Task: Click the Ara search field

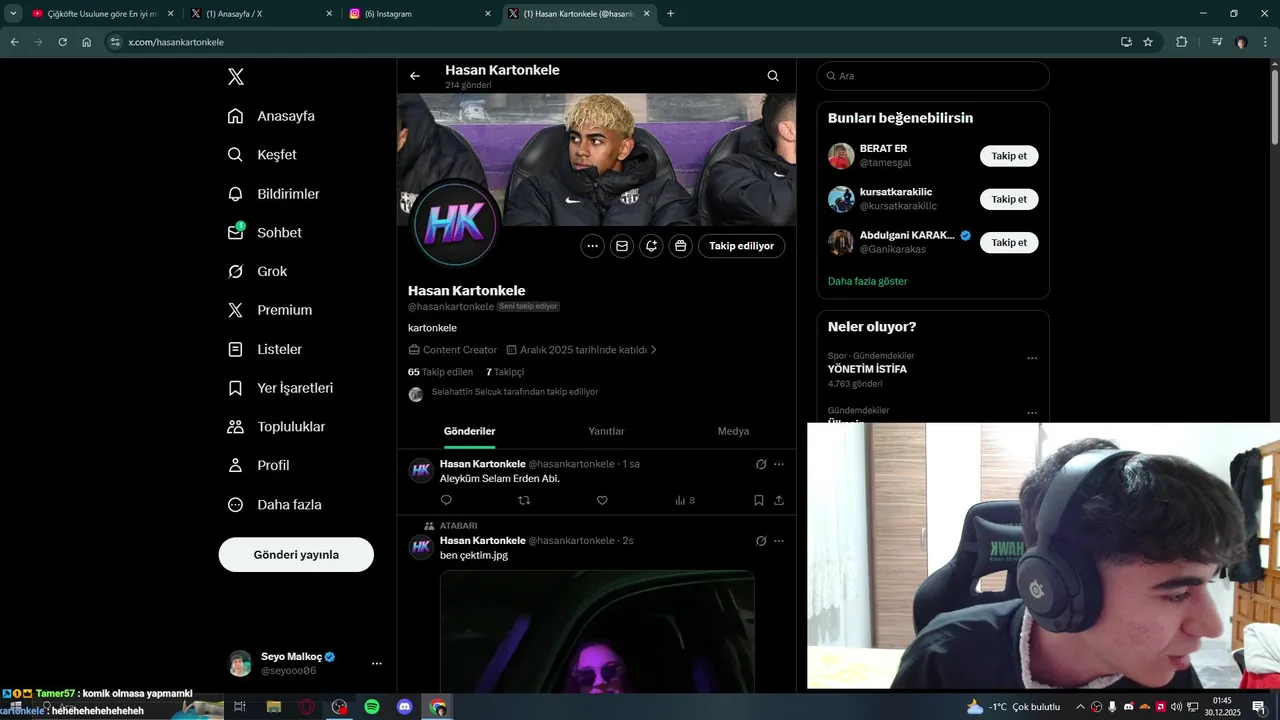Action: point(933,76)
